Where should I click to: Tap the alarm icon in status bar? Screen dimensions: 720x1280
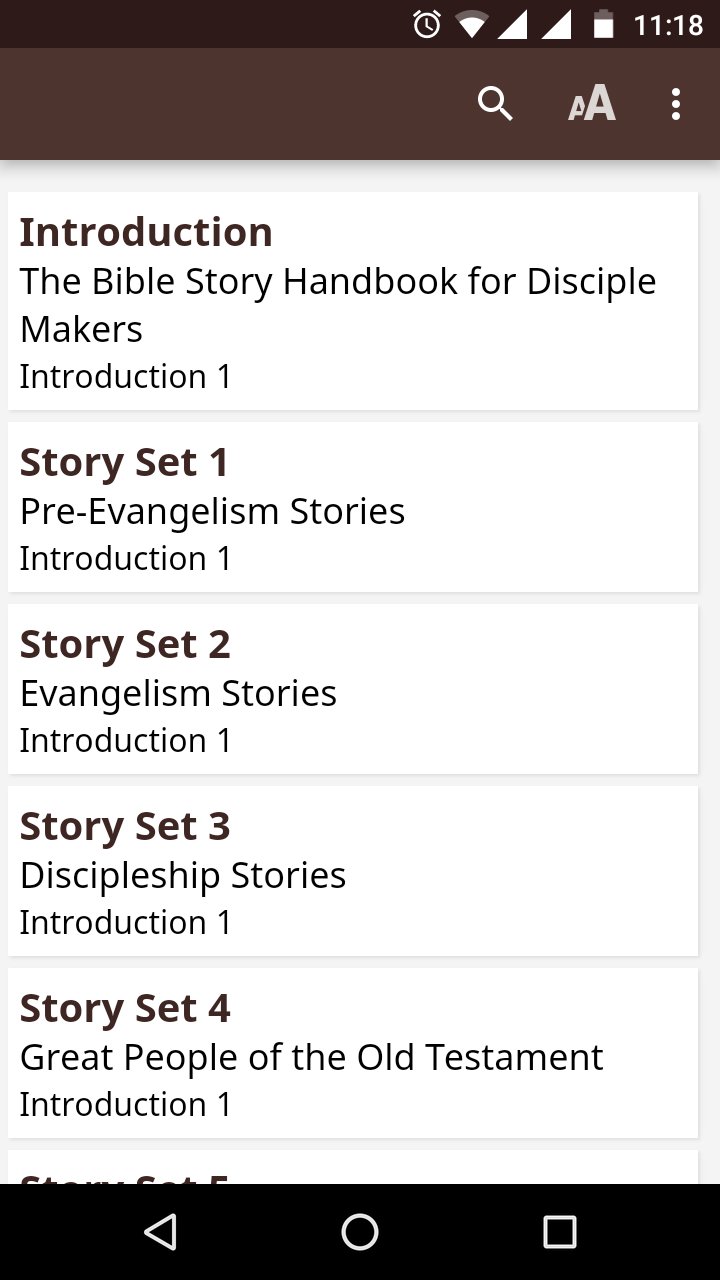coord(427,24)
